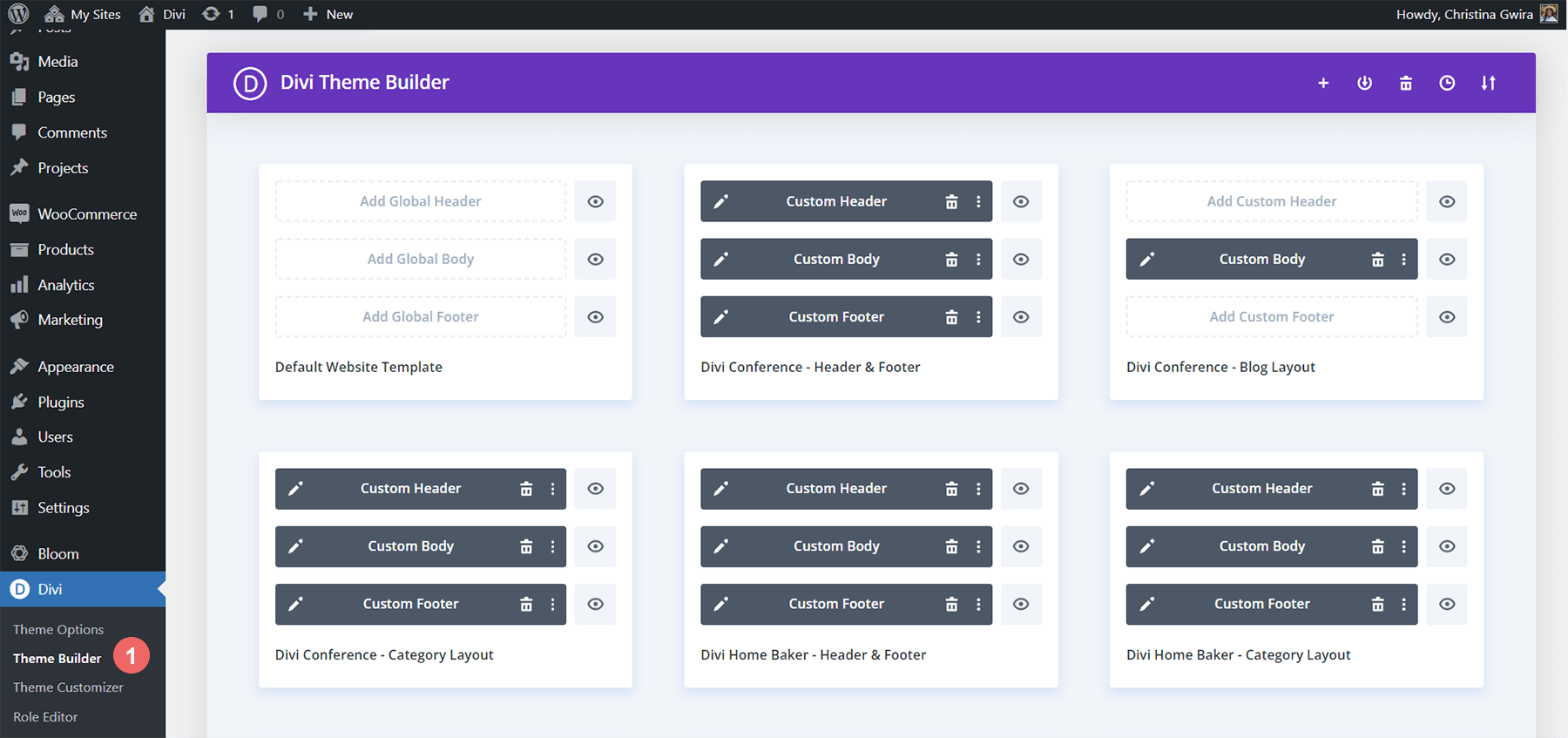1568x738 pixels.
Task: Edit Custom Header in Divi Home Baker Header & Footer
Action: coord(721,489)
